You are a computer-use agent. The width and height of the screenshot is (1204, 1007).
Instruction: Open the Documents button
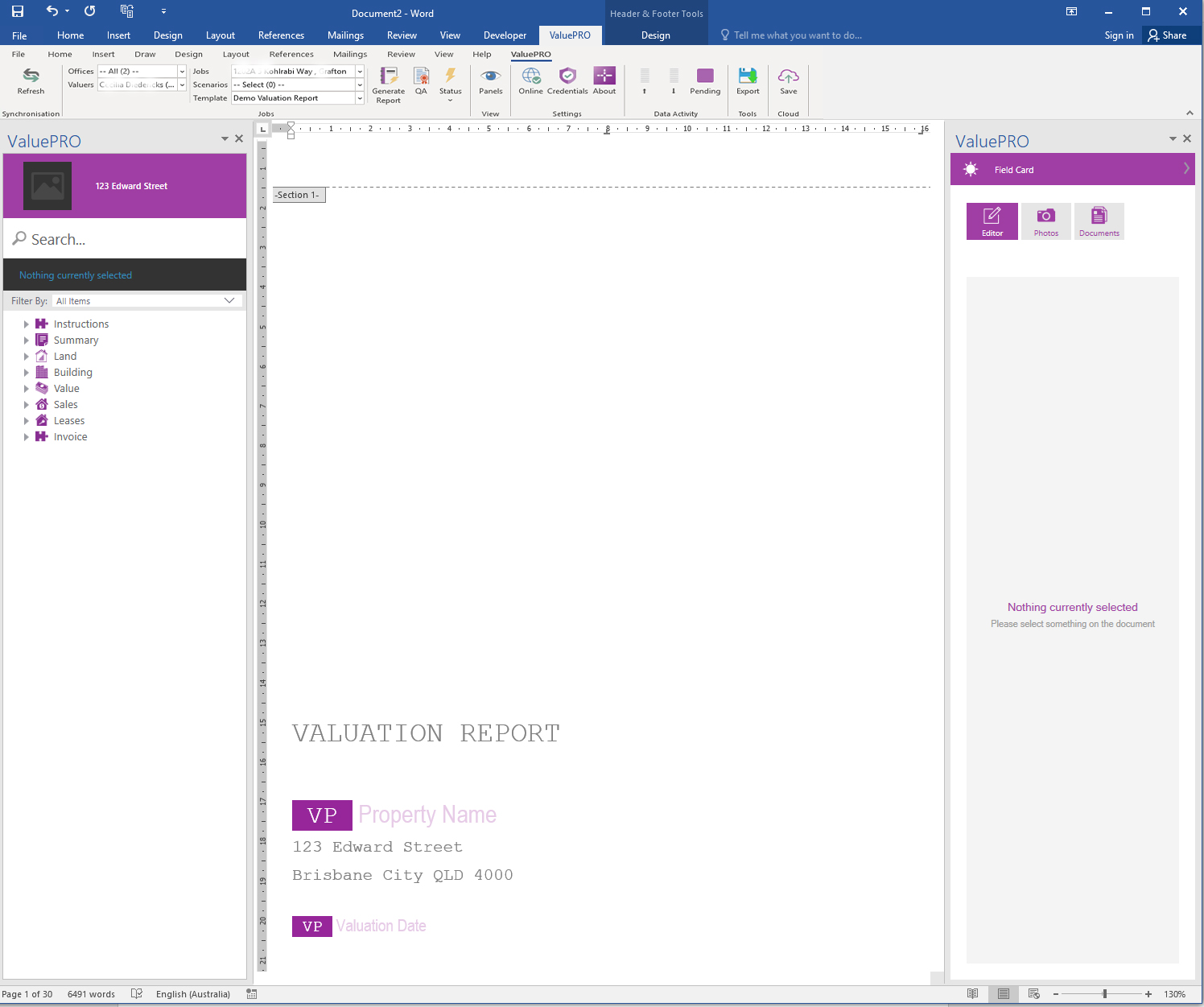click(1099, 221)
